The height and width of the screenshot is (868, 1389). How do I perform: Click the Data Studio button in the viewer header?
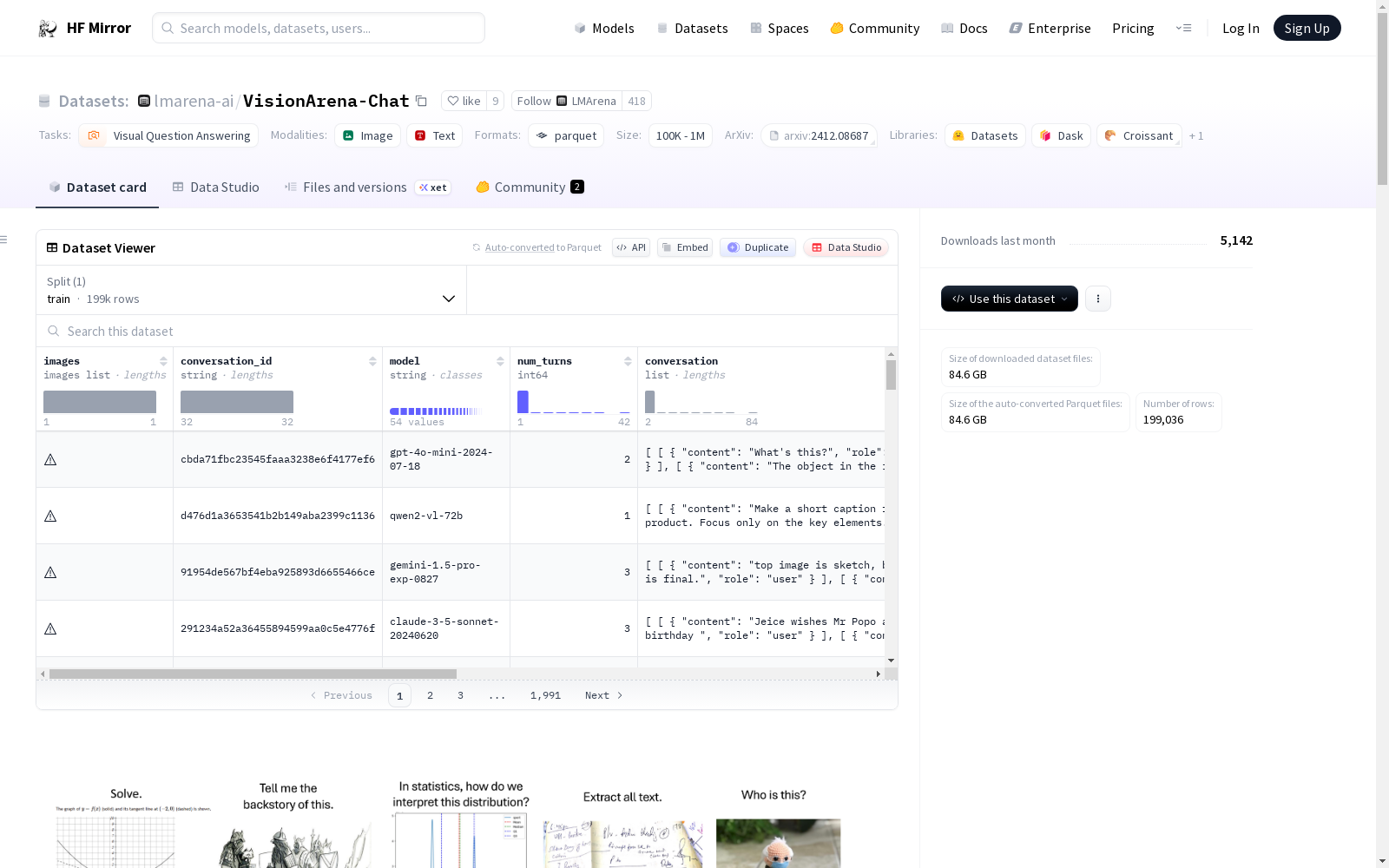[846, 247]
